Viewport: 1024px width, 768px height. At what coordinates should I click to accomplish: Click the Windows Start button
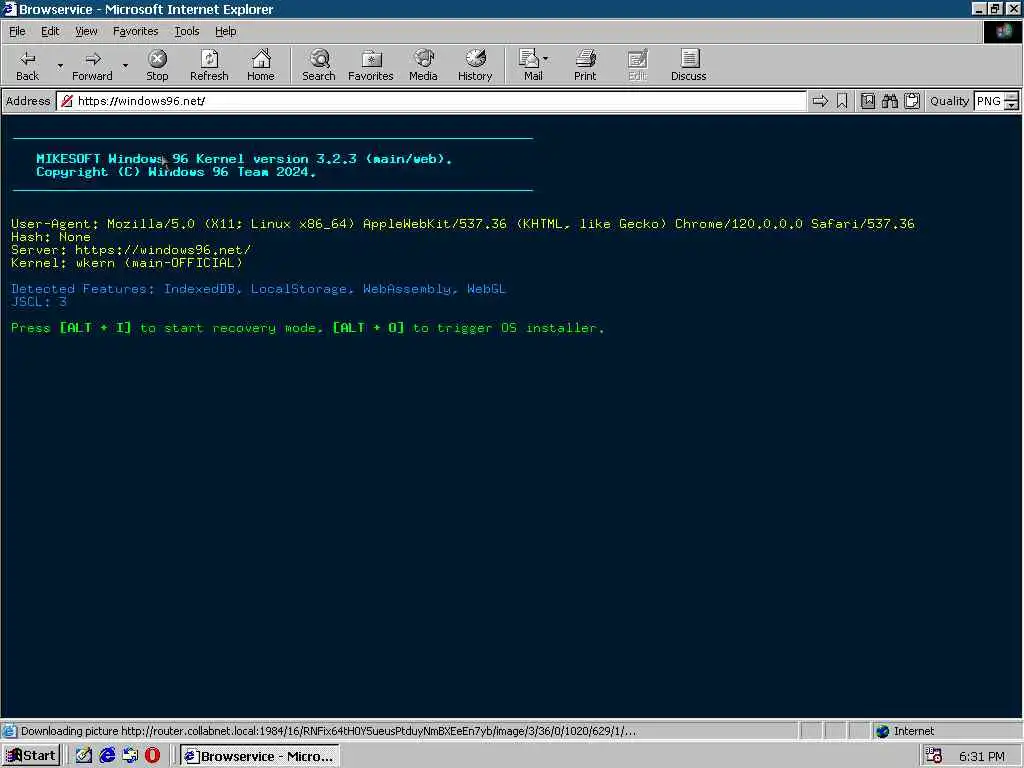(x=31, y=756)
